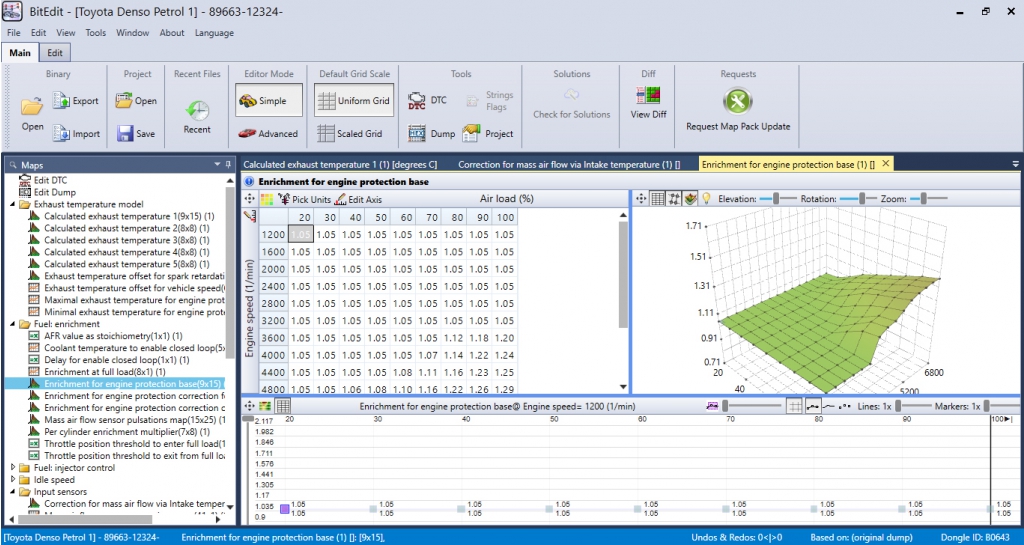The width and height of the screenshot is (1024, 545).
Task: Pin the Maps panel
Action: pos(228,164)
